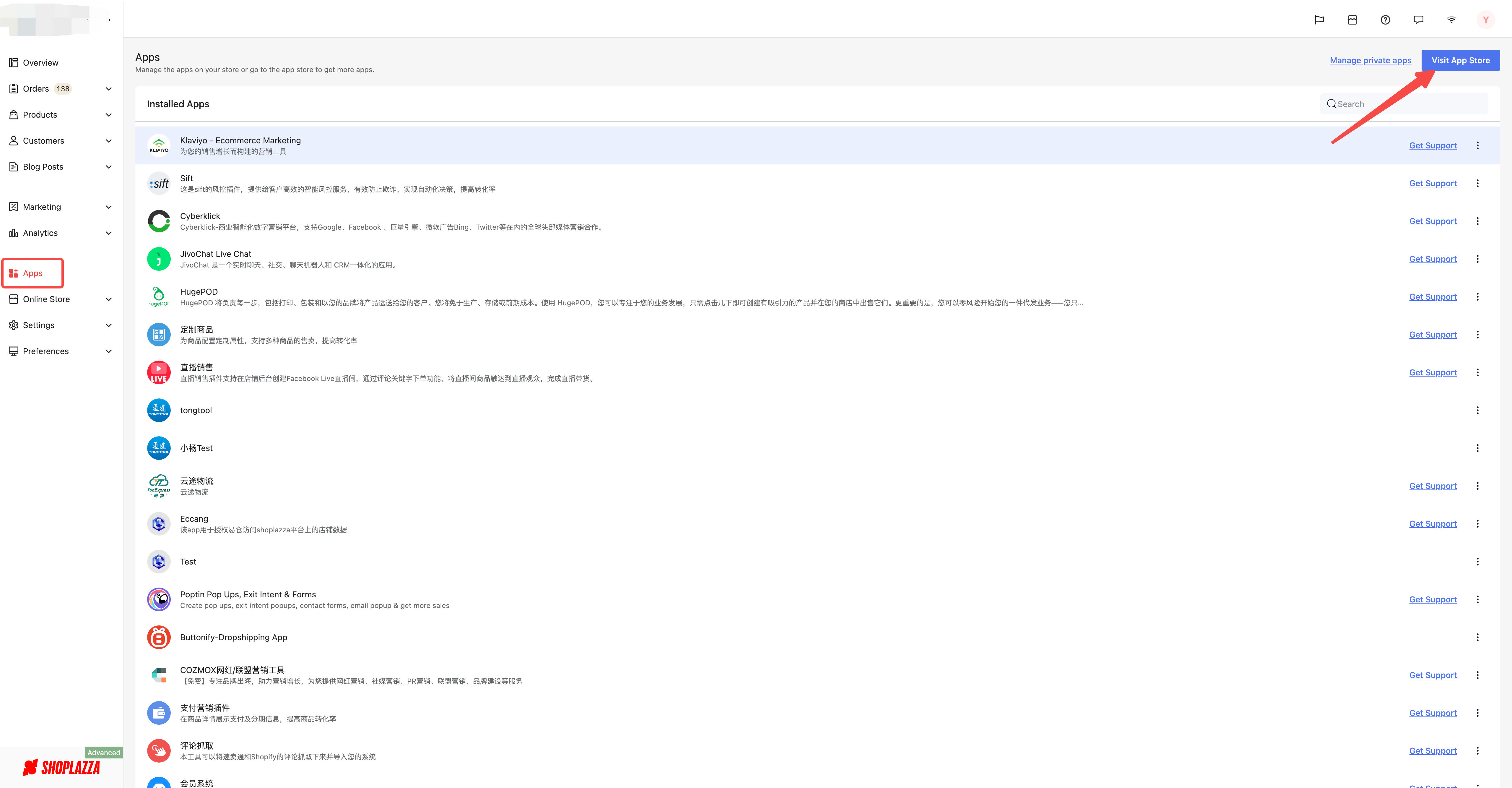Open the Y user avatar menu
The width and height of the screenshot is (1512, 788).
[1486, 20]
